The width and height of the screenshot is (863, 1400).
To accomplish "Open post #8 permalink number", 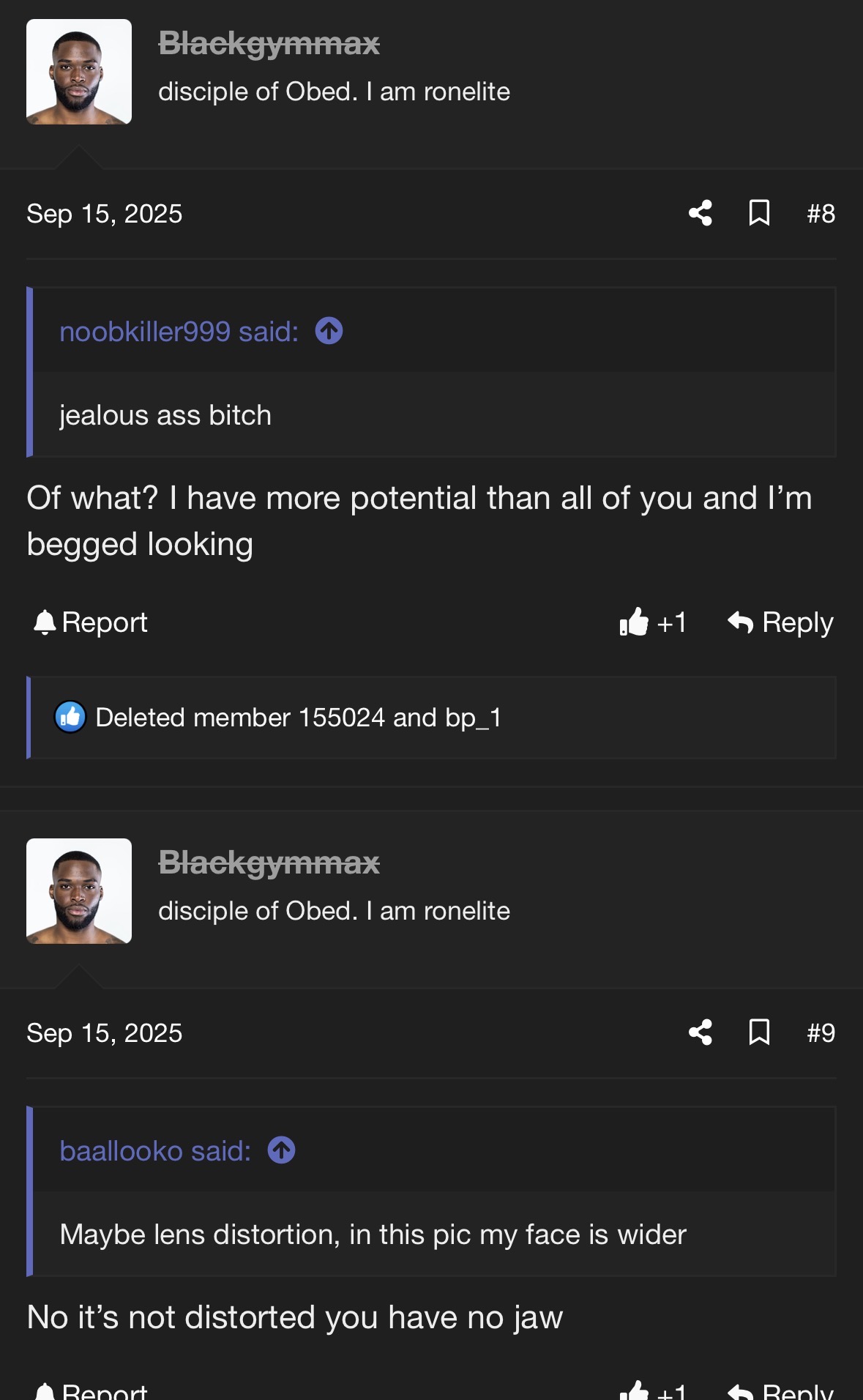I will (x=821, y=214).
